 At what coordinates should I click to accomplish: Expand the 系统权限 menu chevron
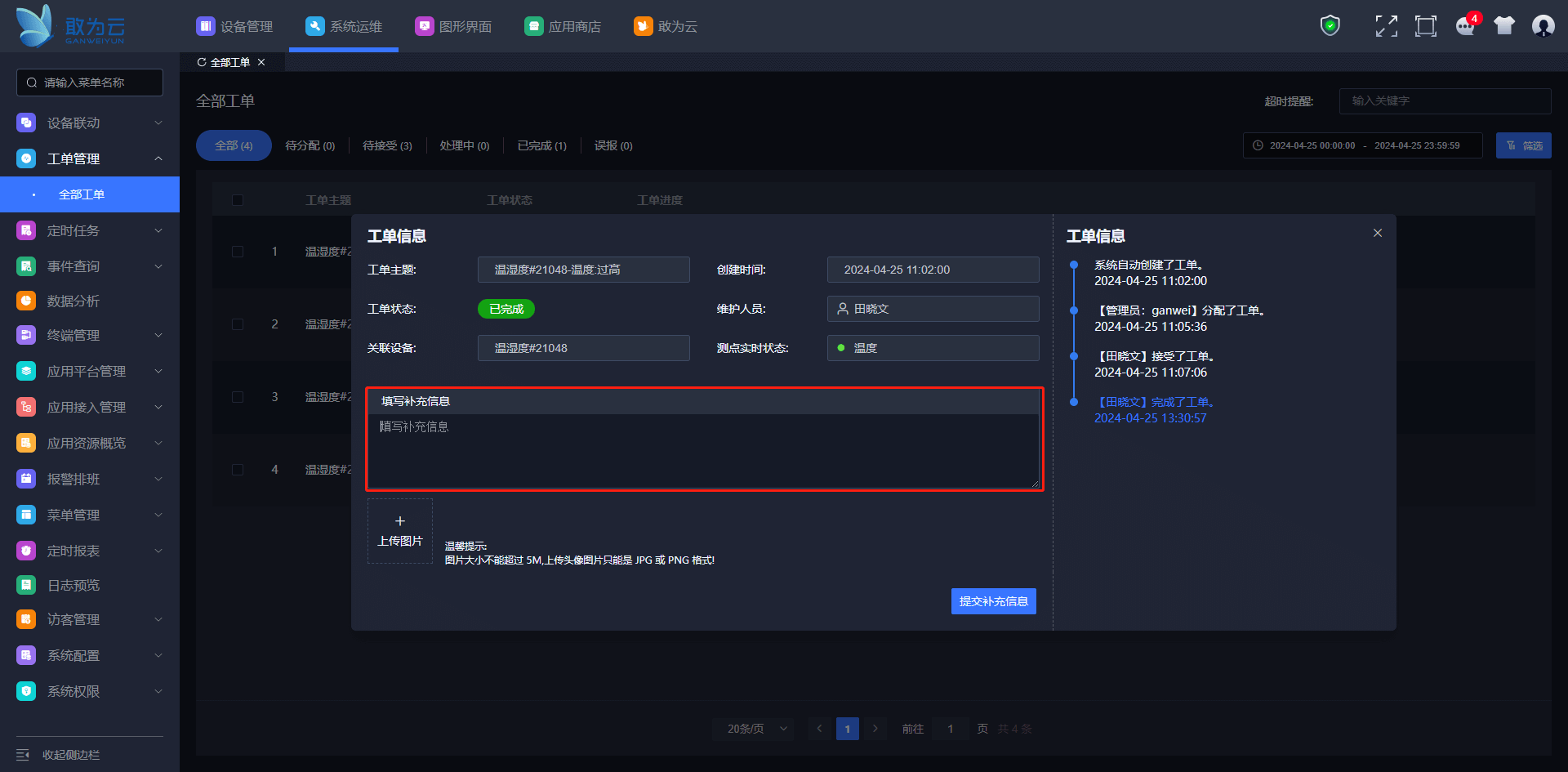pos(158,691)
